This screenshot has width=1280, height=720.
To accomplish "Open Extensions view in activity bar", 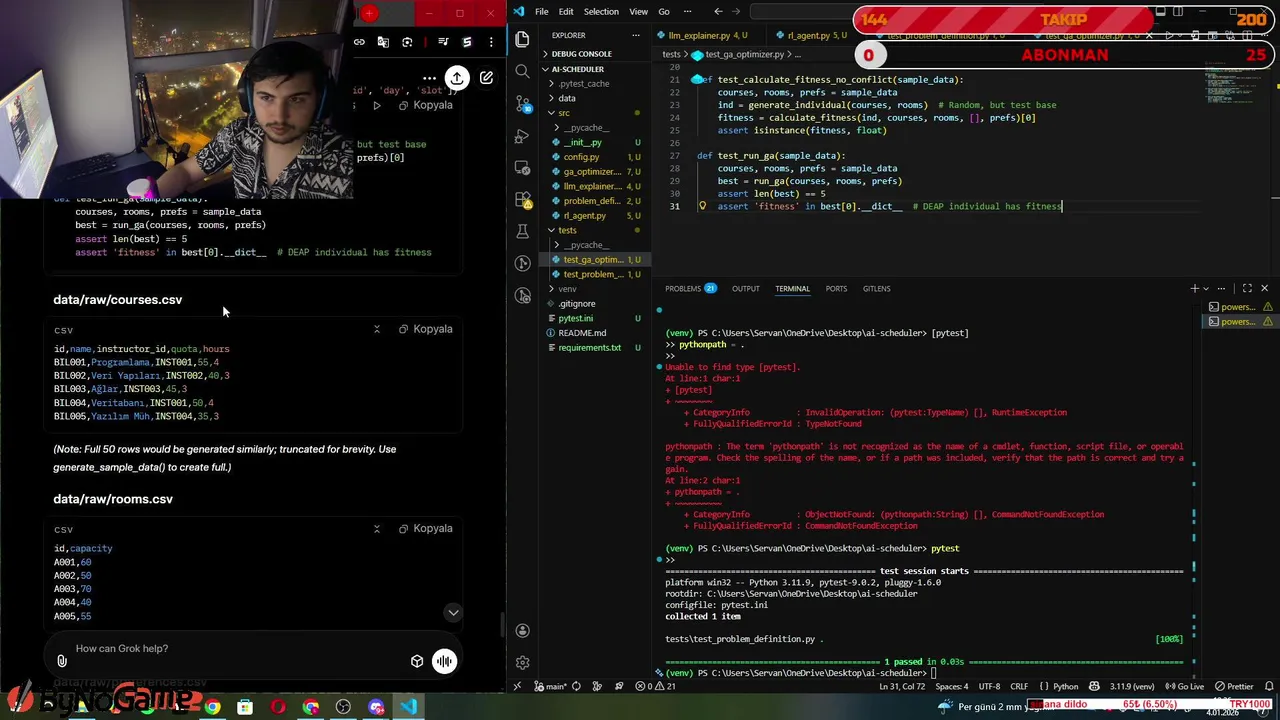I will (x=522, y=200).
